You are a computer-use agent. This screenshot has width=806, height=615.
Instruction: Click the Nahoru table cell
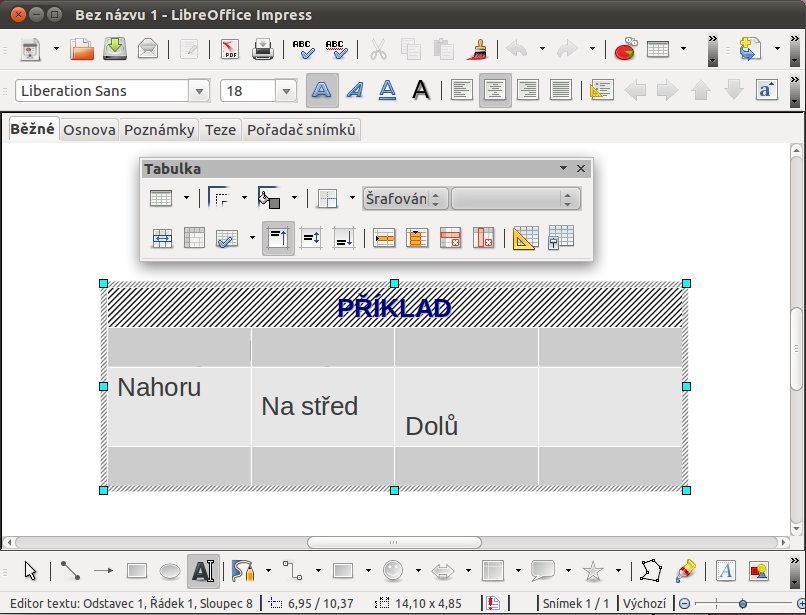(179, 407)
